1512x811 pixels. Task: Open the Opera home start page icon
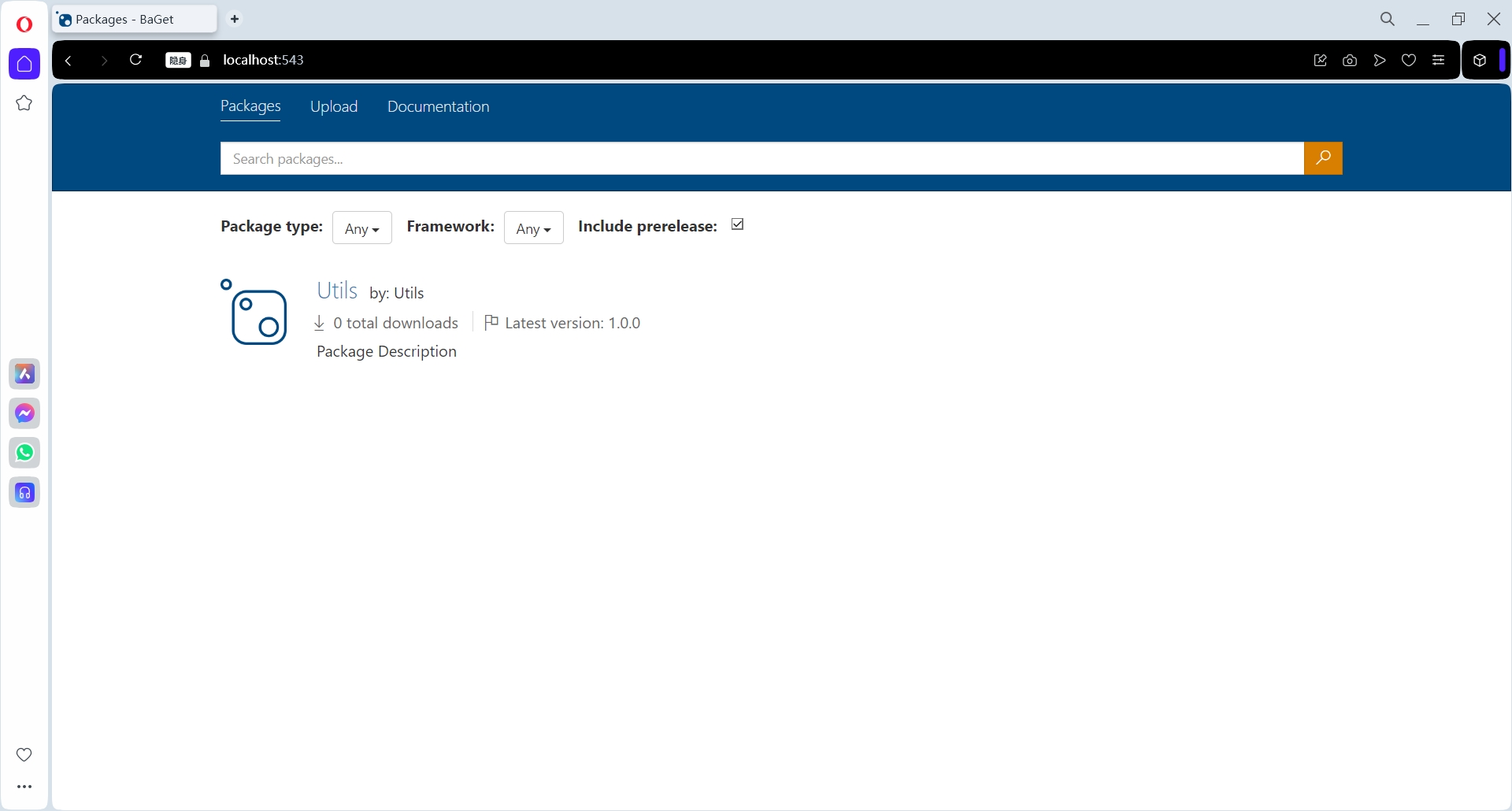[24, 64]
